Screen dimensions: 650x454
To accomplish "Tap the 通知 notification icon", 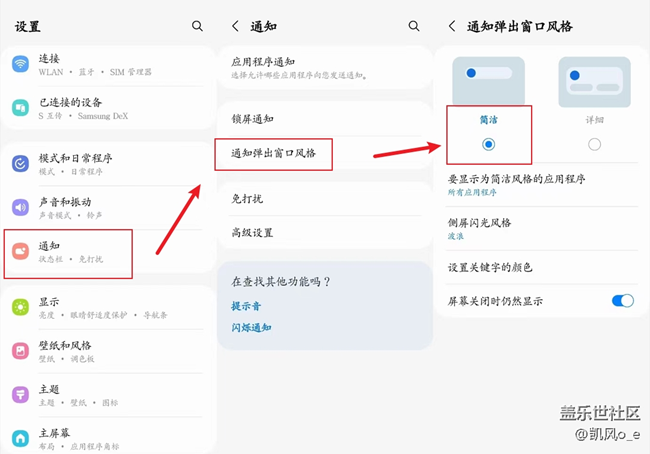I will (20, 251).
